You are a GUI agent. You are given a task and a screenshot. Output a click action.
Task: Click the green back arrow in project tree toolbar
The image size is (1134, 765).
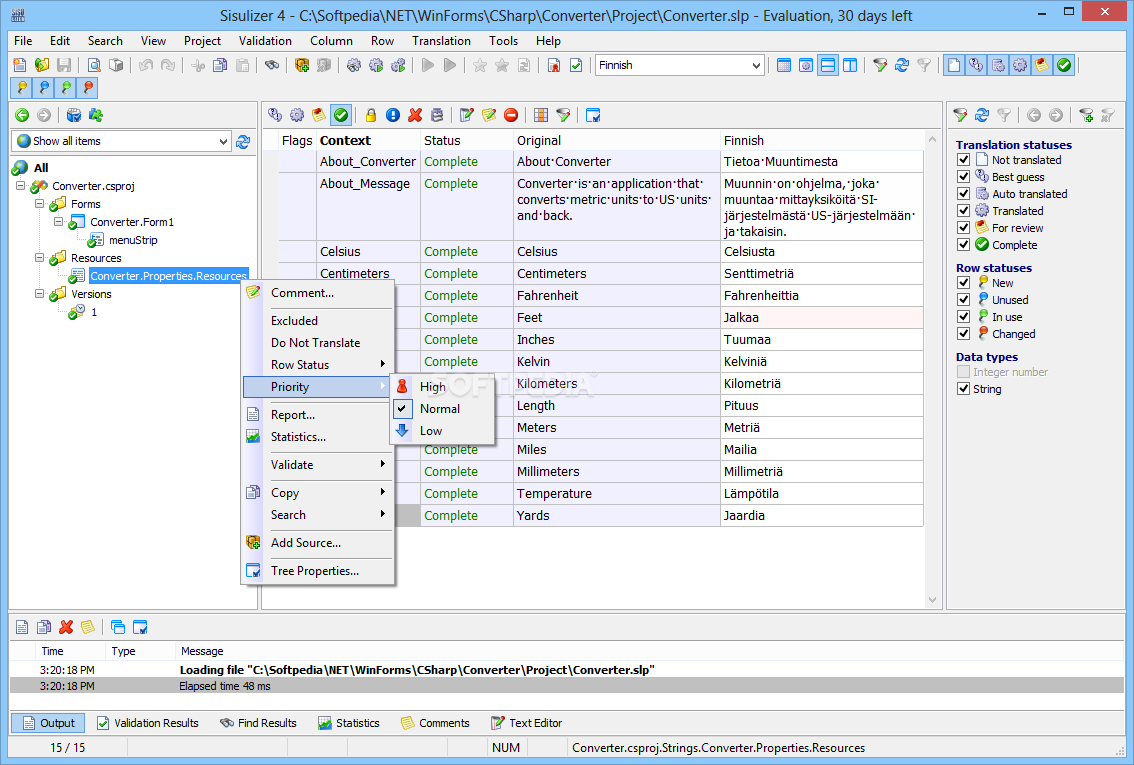point(22,115)
